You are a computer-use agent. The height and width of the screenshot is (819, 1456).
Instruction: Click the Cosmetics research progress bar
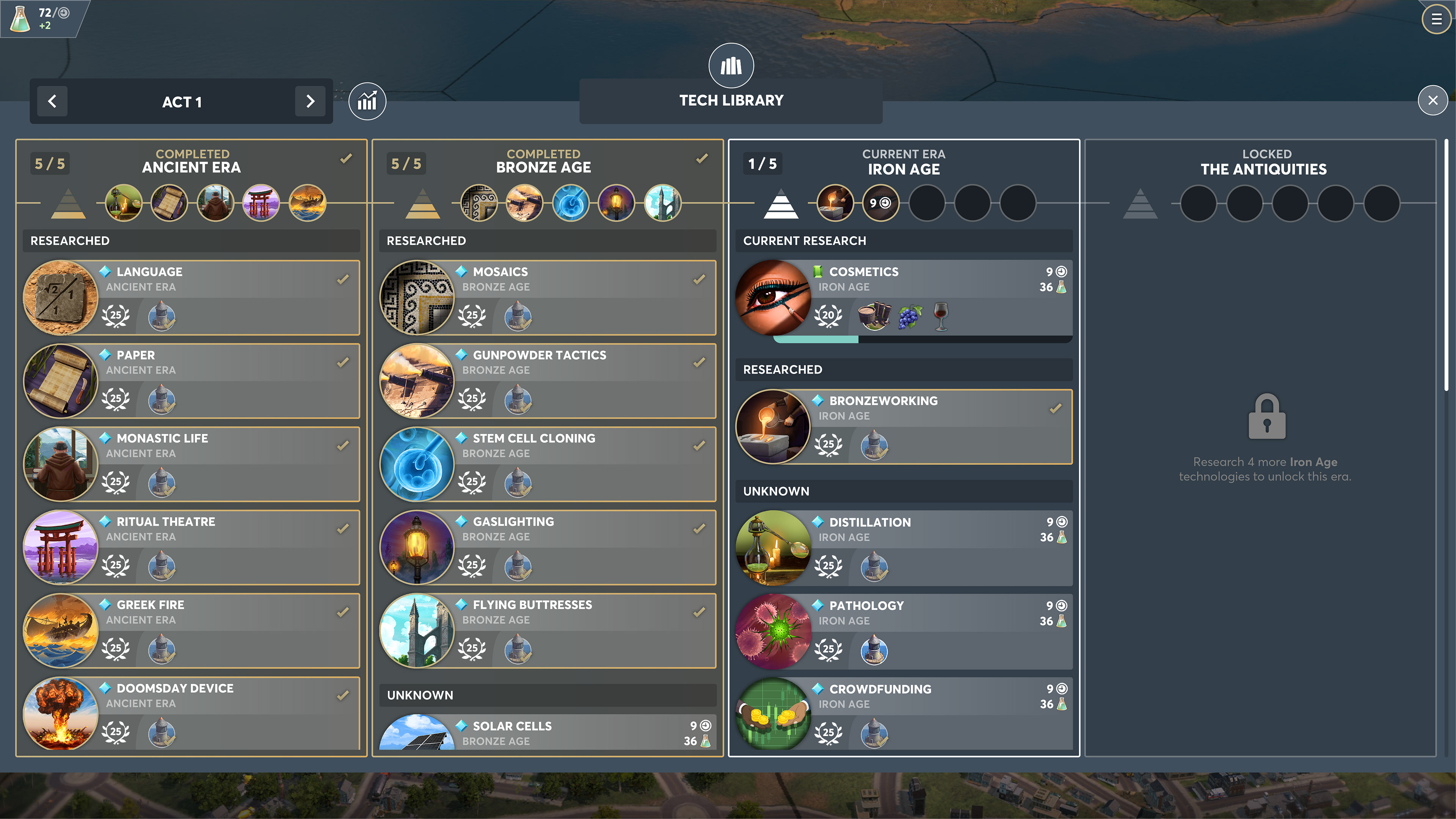click(923, 340)
